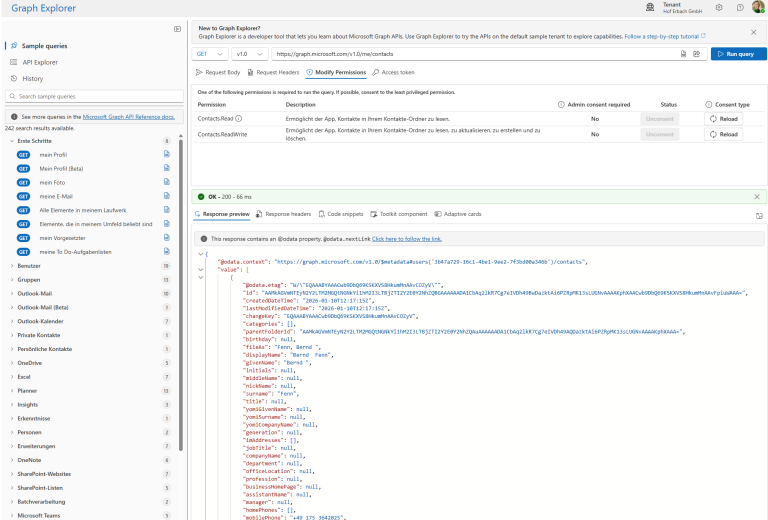The height and width of the screenshot is (520, 768).
Task: Collapse the JSON value array node
Action: point(201,269)
